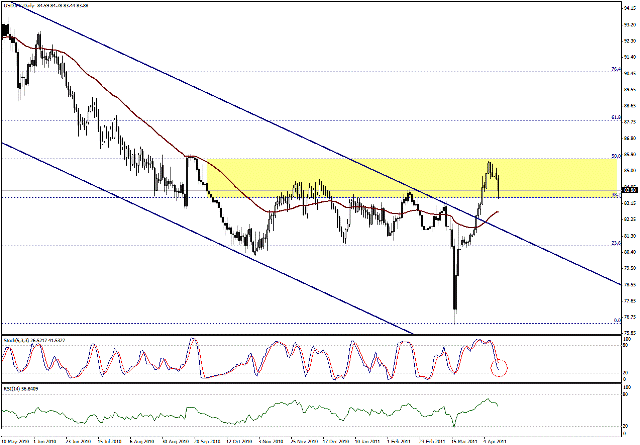Image resolution: width=640 pixels, height=445 pixels.
Task: Click the 100 scale label of the stochastic panel
Action: tap(626, 340)
